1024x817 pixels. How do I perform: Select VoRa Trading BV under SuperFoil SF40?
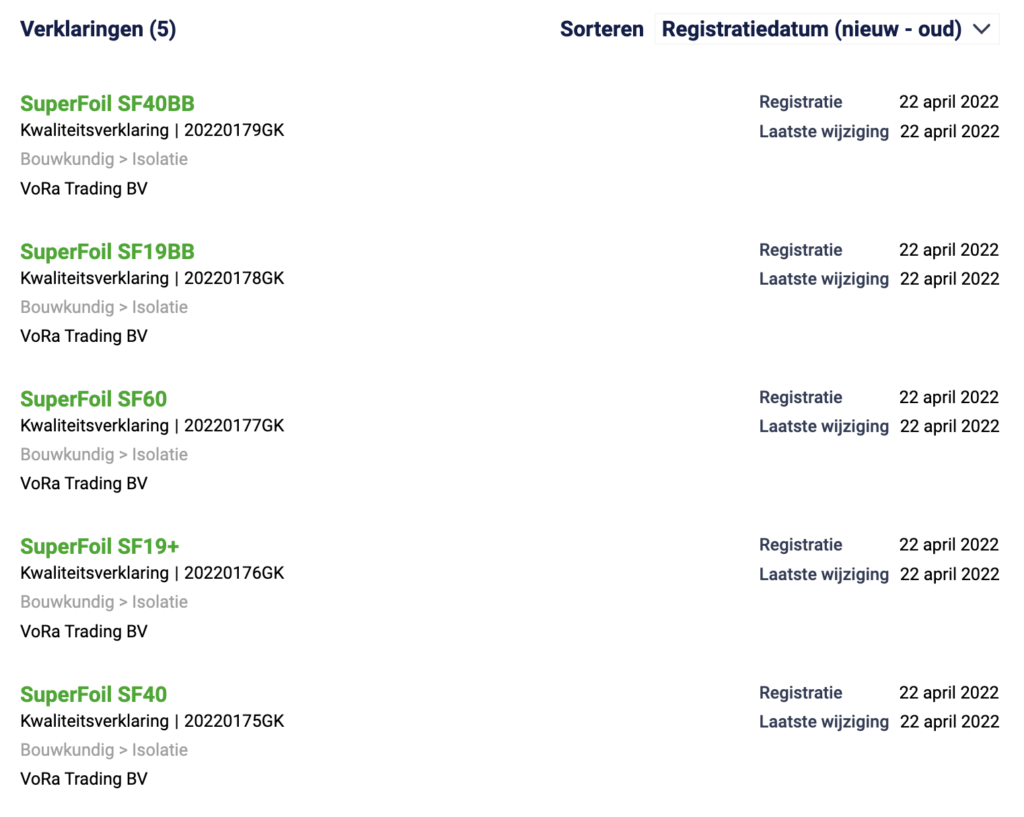tap(84, 779)
